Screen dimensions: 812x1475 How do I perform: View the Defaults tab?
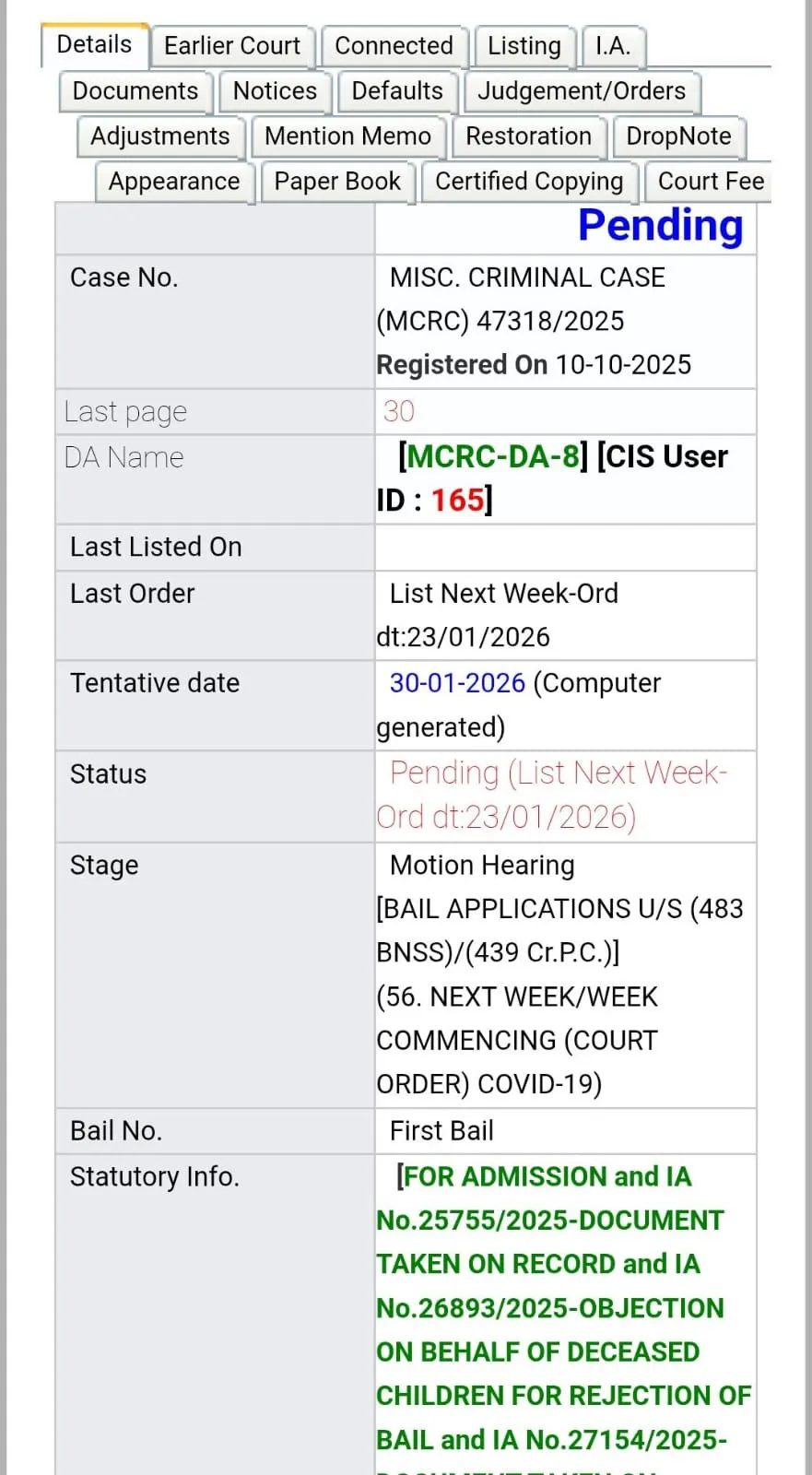pos(397,91)
